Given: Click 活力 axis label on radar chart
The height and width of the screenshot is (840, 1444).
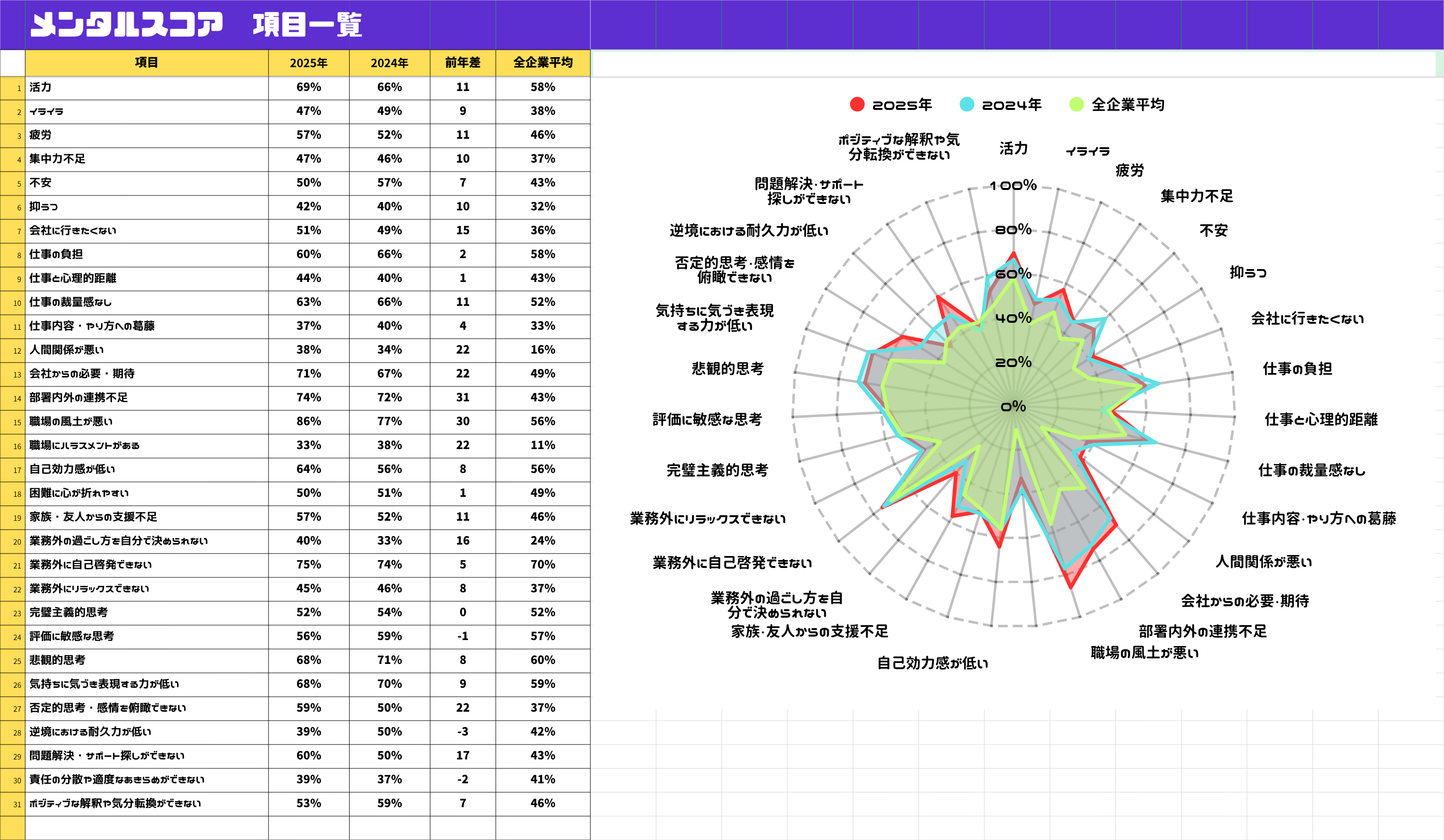Looking at the screenshot, I should 1013,148.
